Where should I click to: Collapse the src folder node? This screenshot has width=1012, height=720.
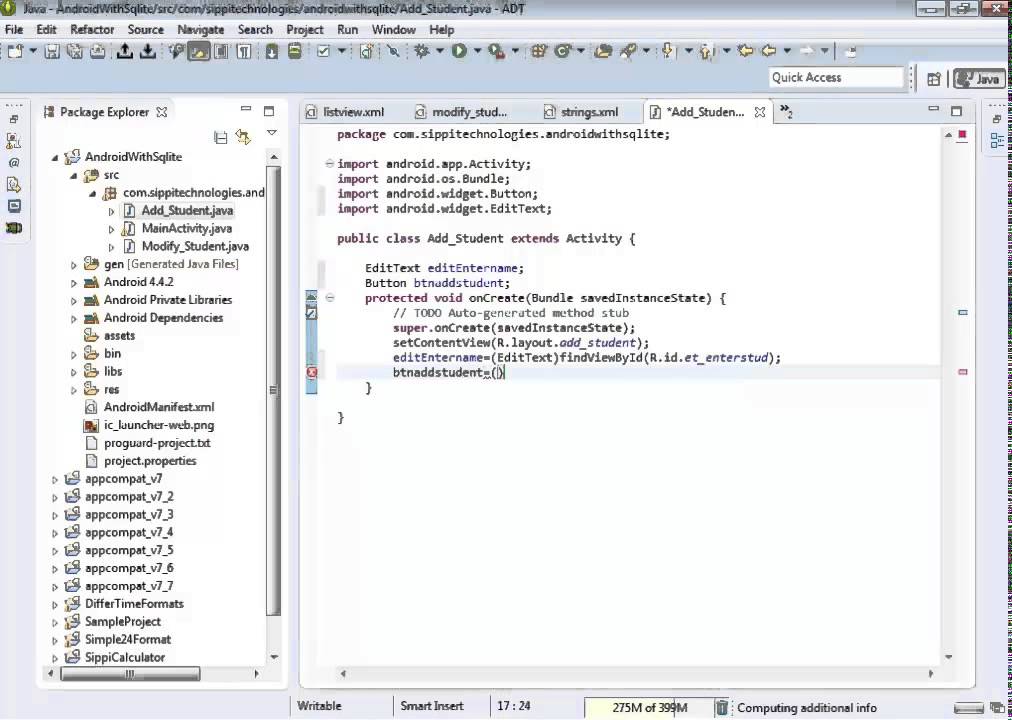[74, 175]
